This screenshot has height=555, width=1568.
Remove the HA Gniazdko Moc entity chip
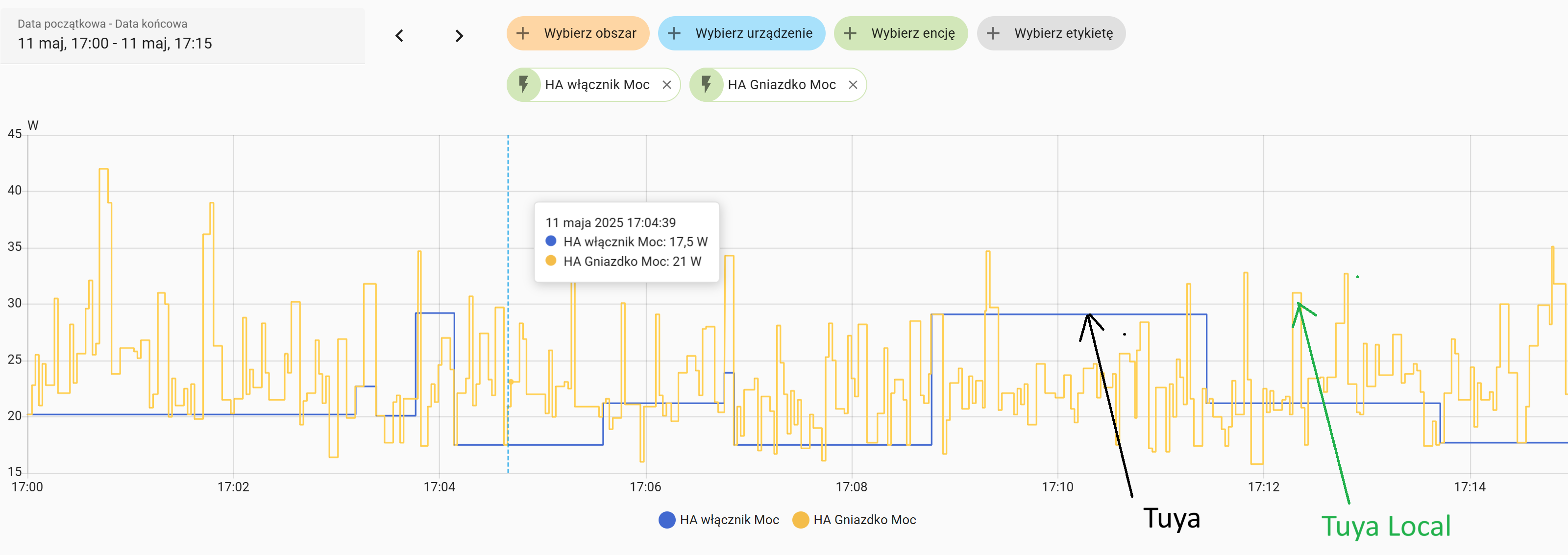(x=853, y=85)
